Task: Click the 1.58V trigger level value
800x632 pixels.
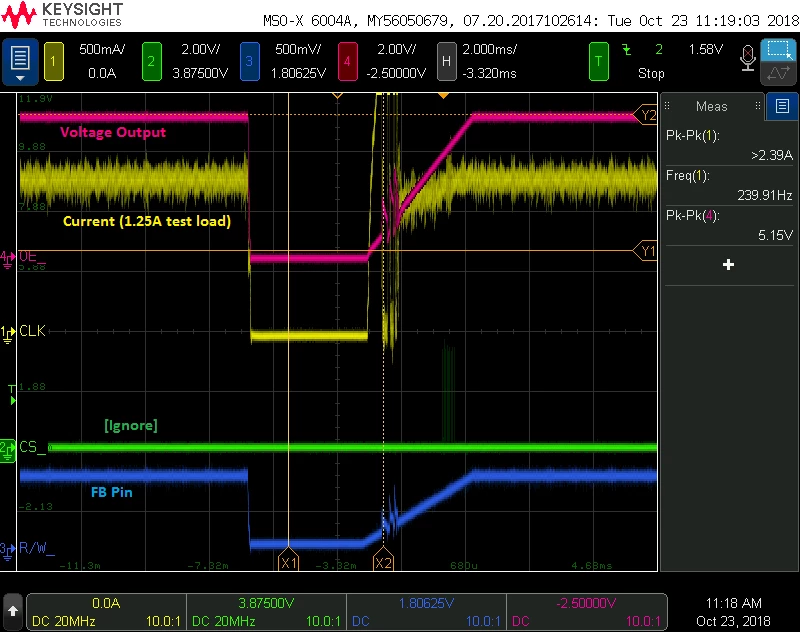Action: 706,49
